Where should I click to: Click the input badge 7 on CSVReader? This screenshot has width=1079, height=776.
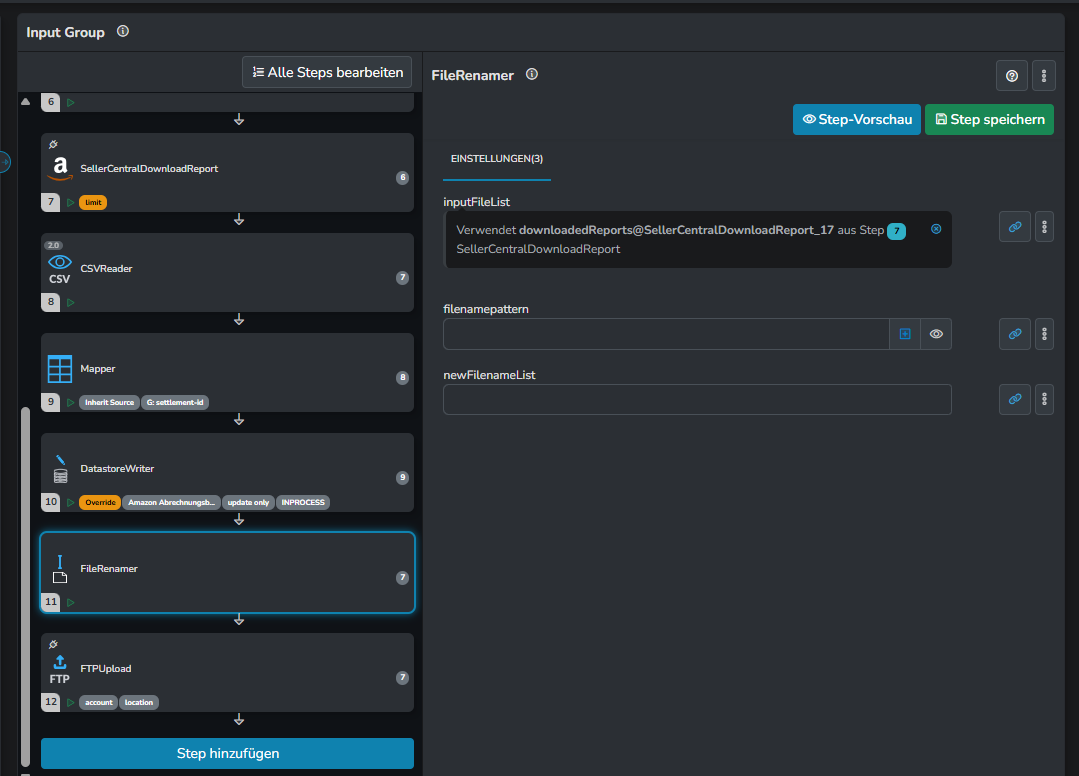coord(403,278)
